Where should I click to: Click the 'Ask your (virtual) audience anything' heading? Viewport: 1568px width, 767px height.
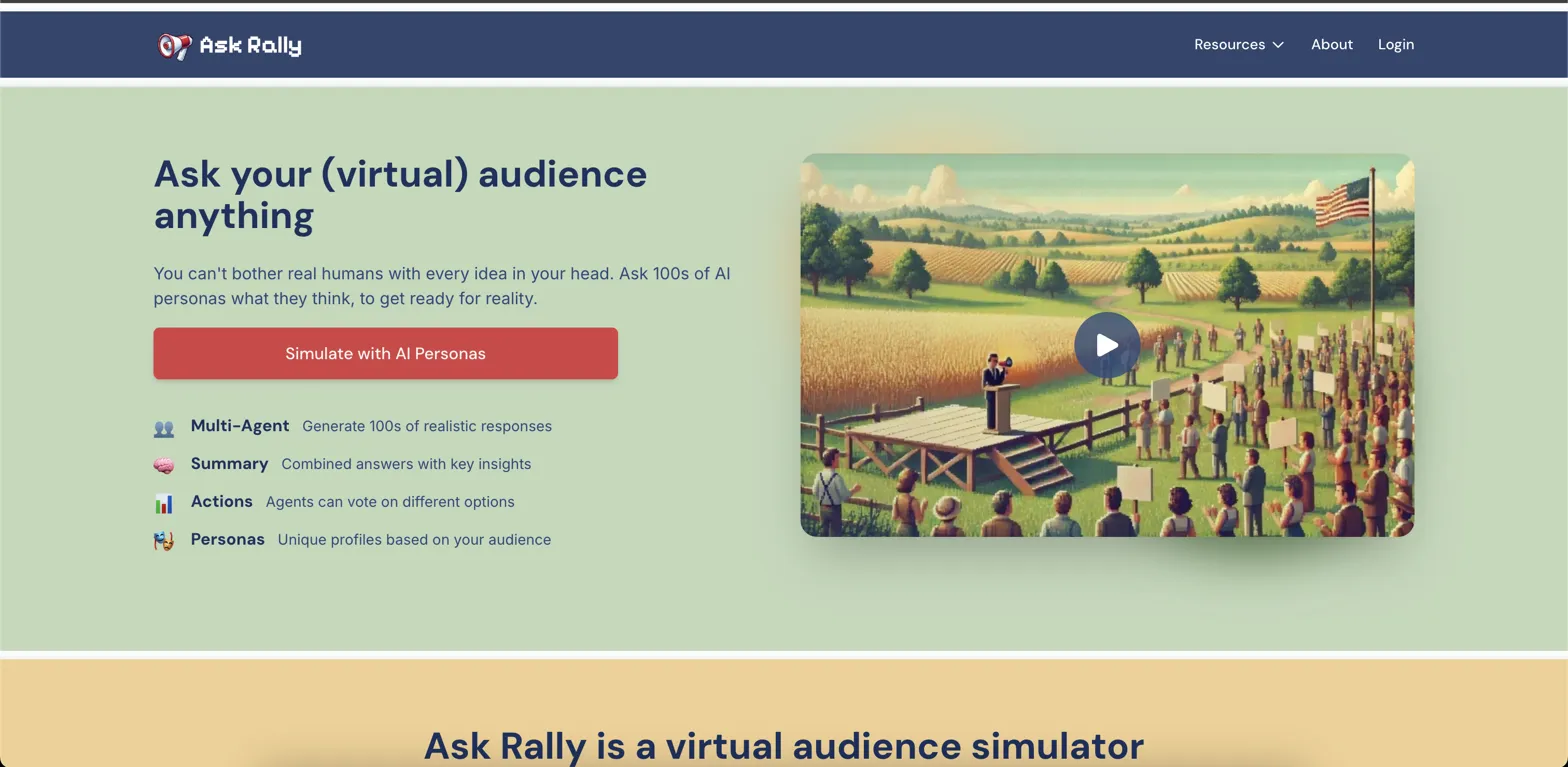point(400,194)
